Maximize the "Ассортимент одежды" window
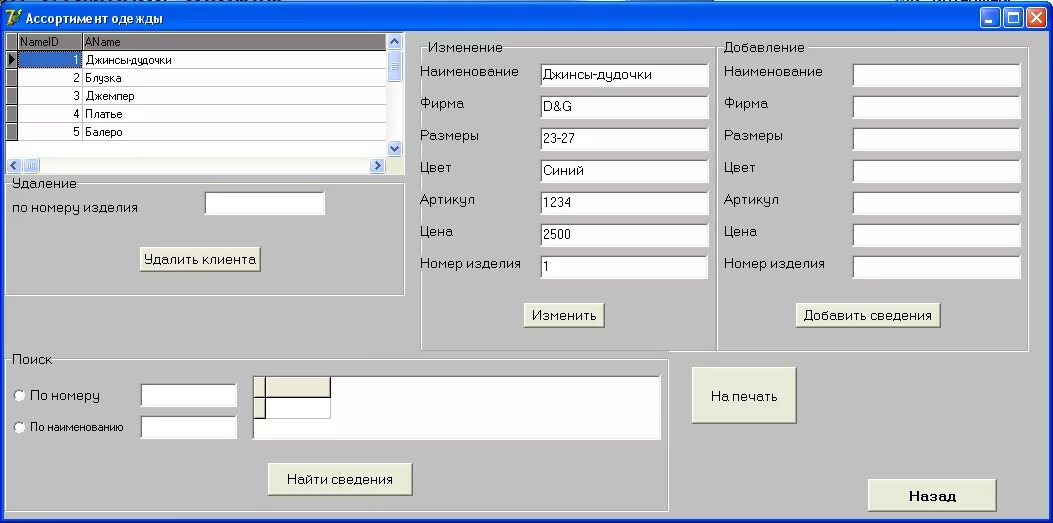 coord(1013,17)
